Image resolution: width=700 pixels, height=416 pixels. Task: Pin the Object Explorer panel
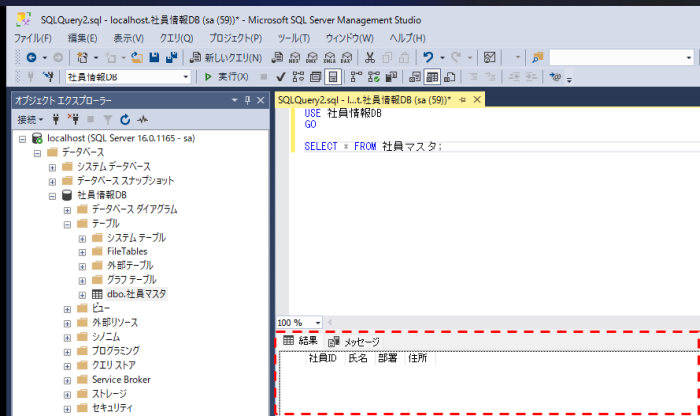[249, 100]
